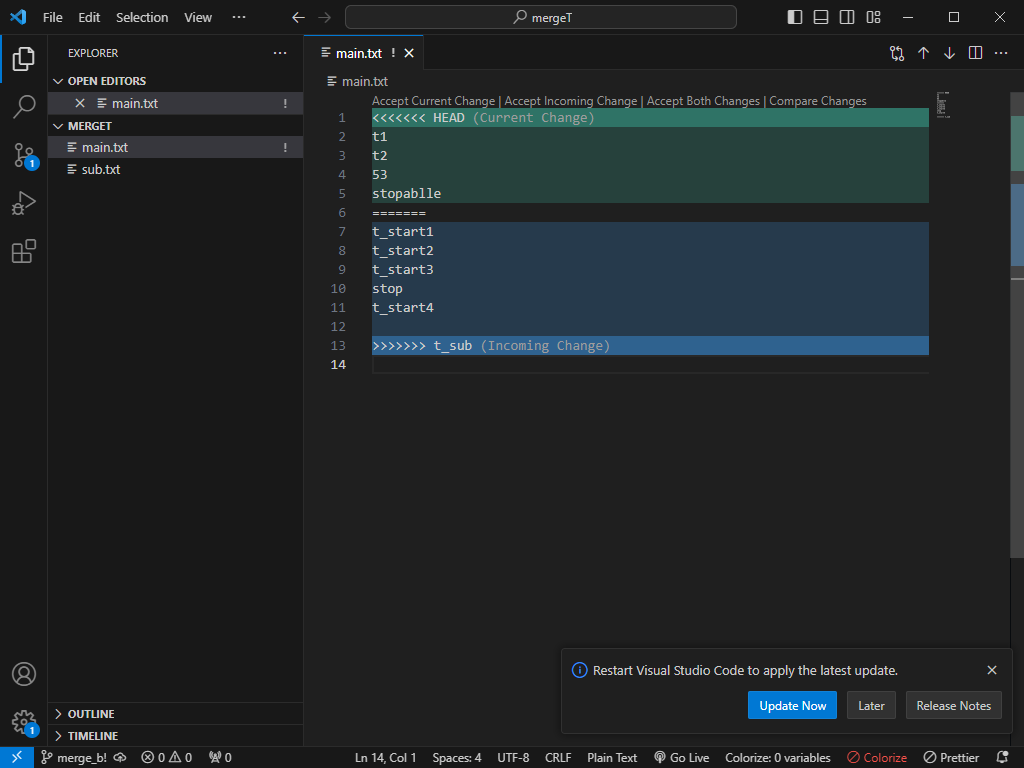Split the editor right
Image resolution: width=1024 pixels, height=768 pixels.
(975, 53)
